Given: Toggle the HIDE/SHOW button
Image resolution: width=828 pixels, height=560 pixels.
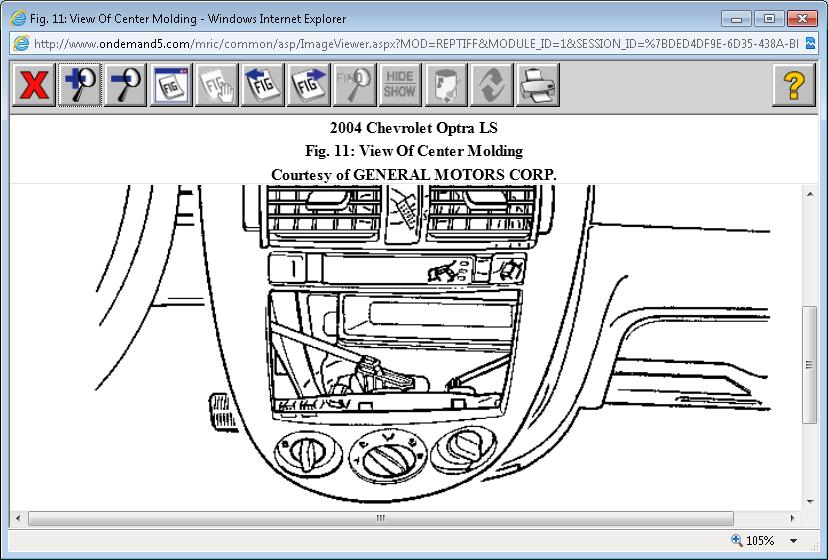Looking at the screenshot, I should coord(400,86).
